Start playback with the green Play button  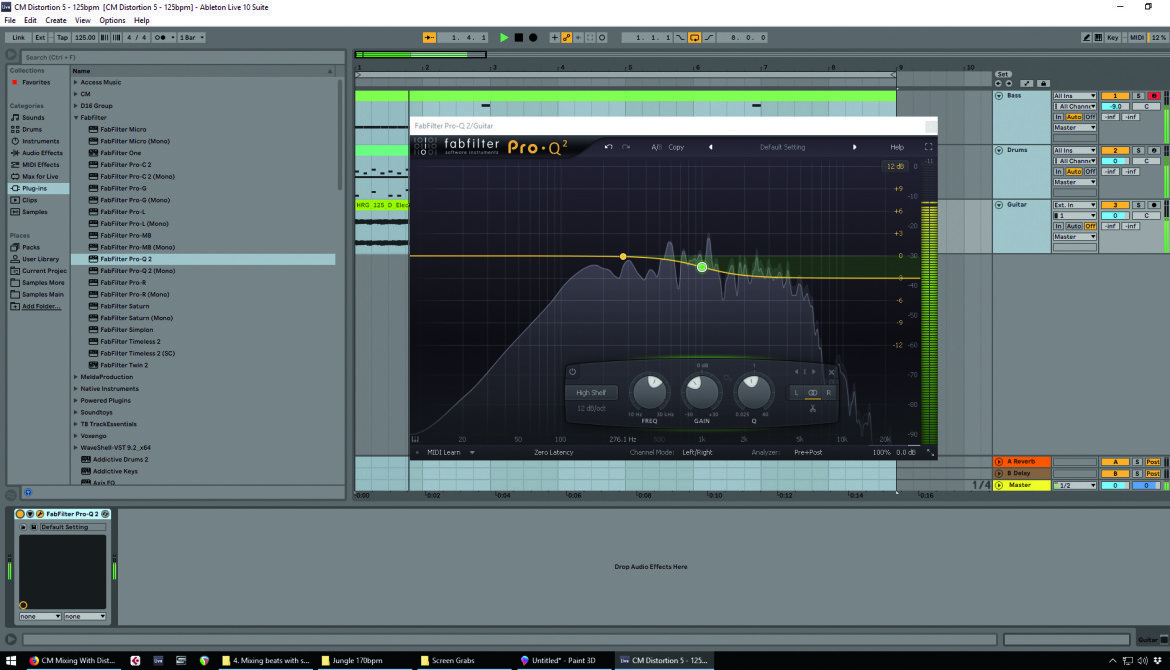pyautogui.click(x=504, y=37)
